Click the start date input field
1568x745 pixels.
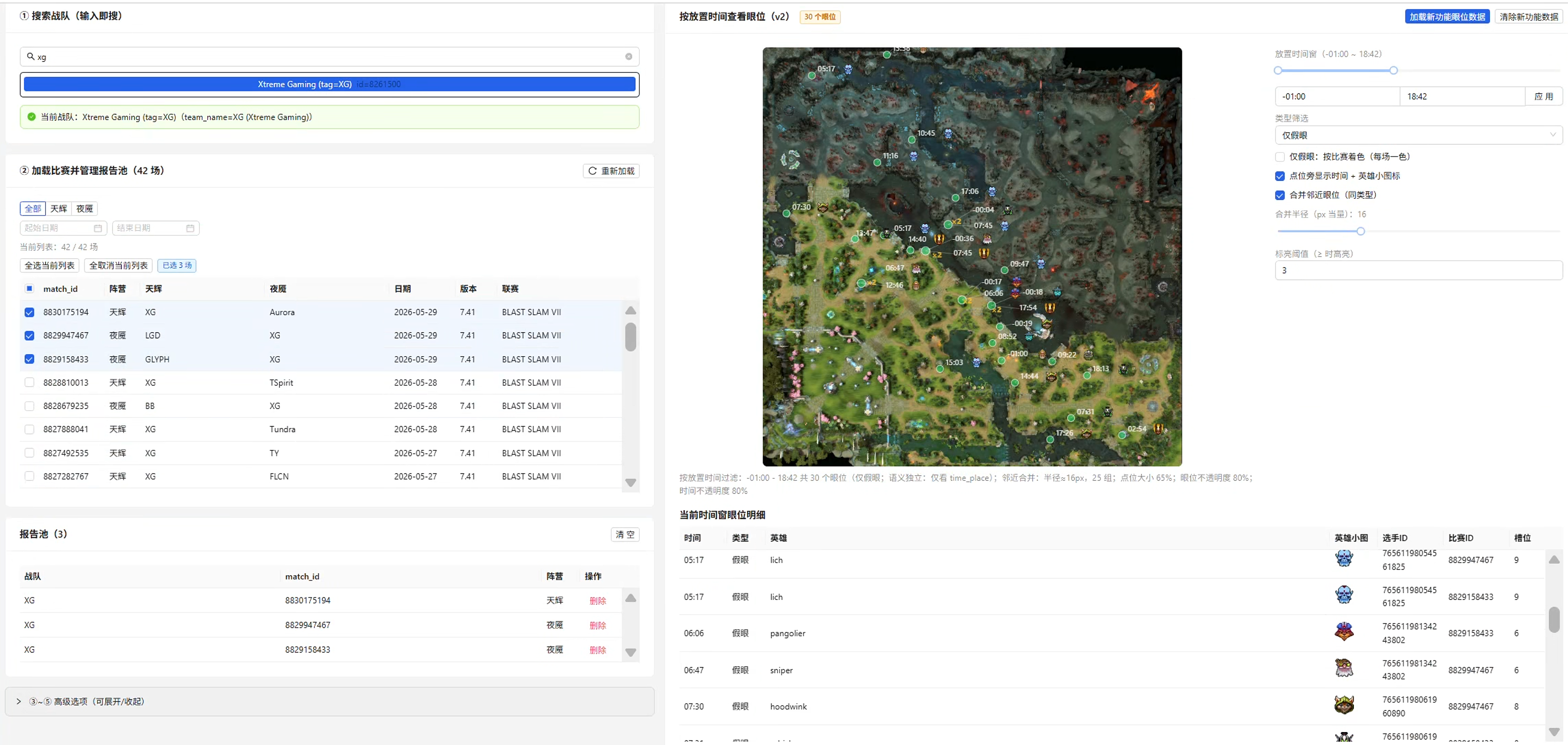point(63,228)
